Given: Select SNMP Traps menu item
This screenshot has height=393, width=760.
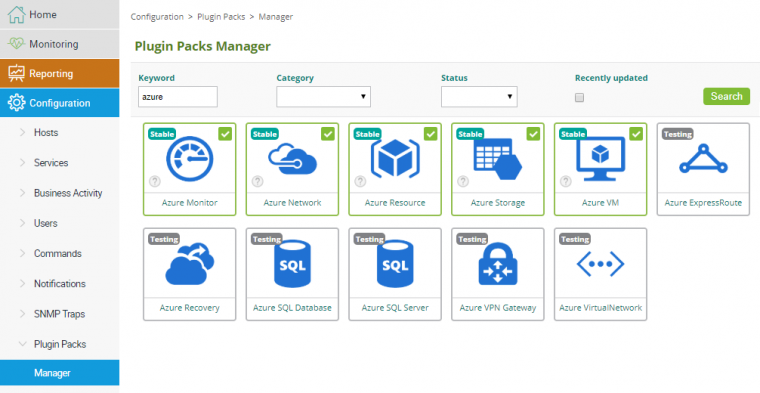Looking at the screenshot, I should tap(60, 314).
